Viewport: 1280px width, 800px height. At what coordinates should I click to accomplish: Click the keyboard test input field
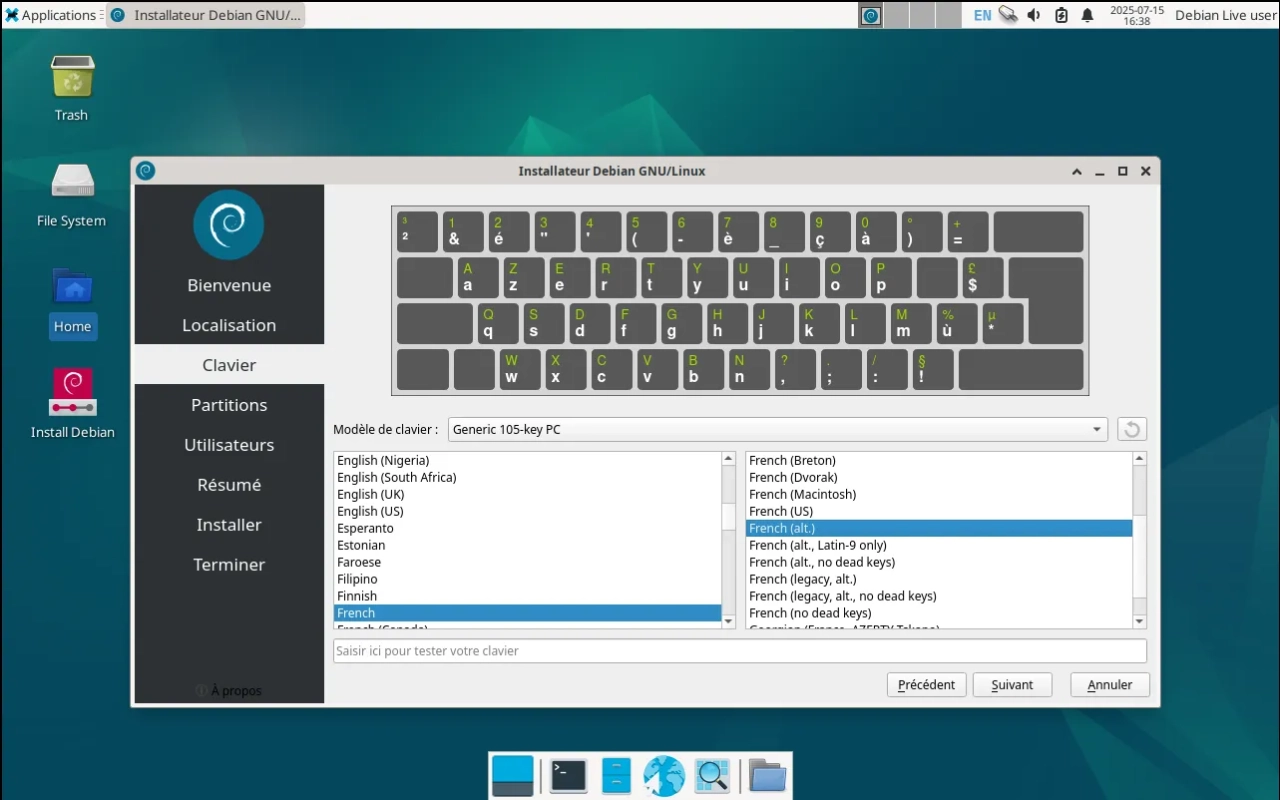[740, 650]
